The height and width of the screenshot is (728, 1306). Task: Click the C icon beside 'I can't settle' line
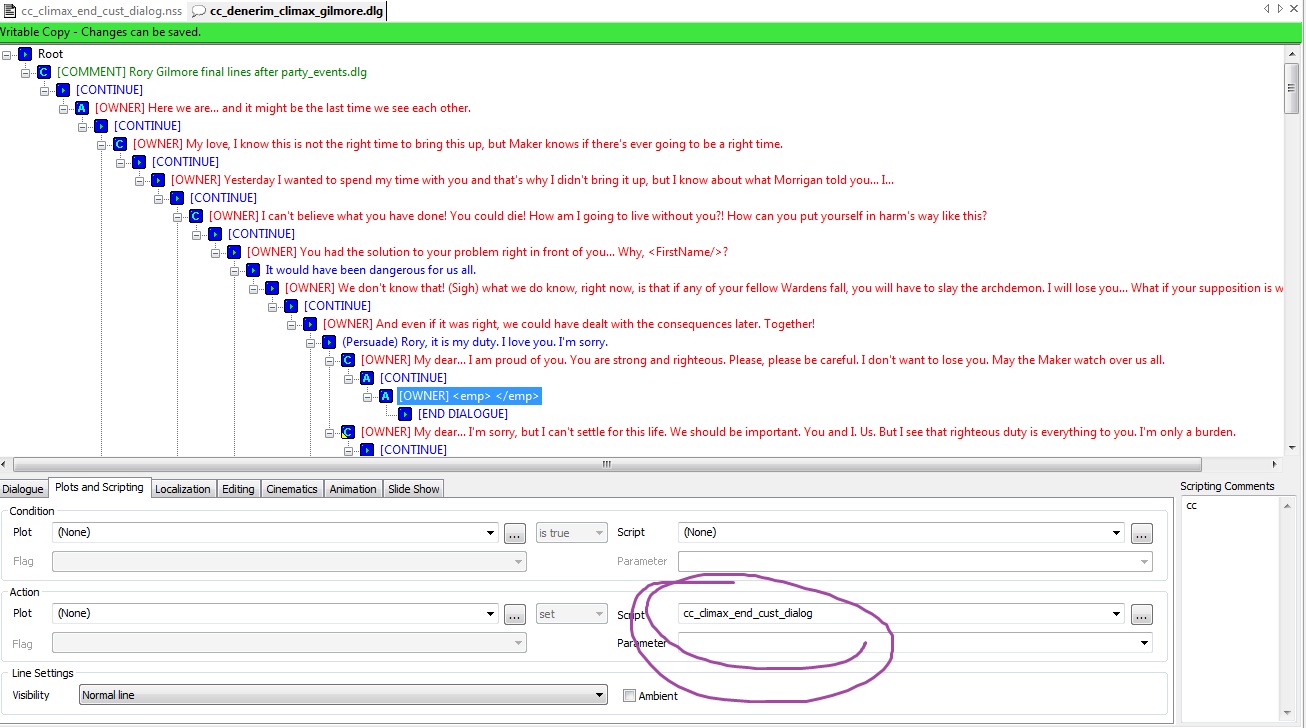[348, 432]
